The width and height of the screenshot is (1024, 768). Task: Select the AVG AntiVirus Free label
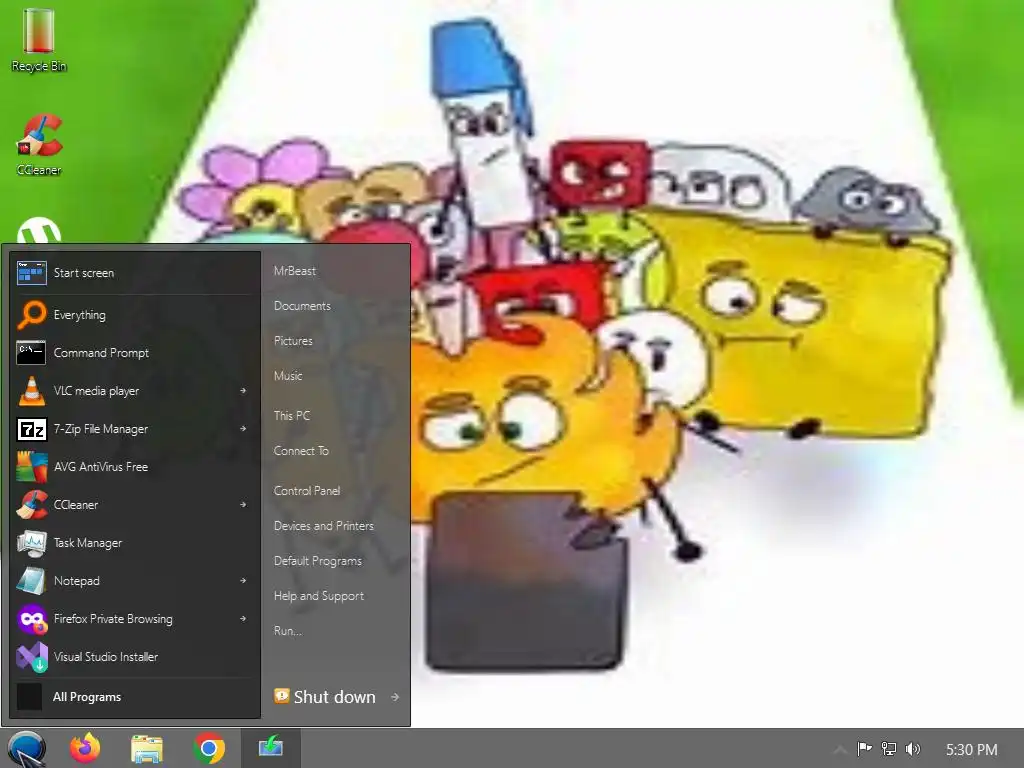coord(101,467)
